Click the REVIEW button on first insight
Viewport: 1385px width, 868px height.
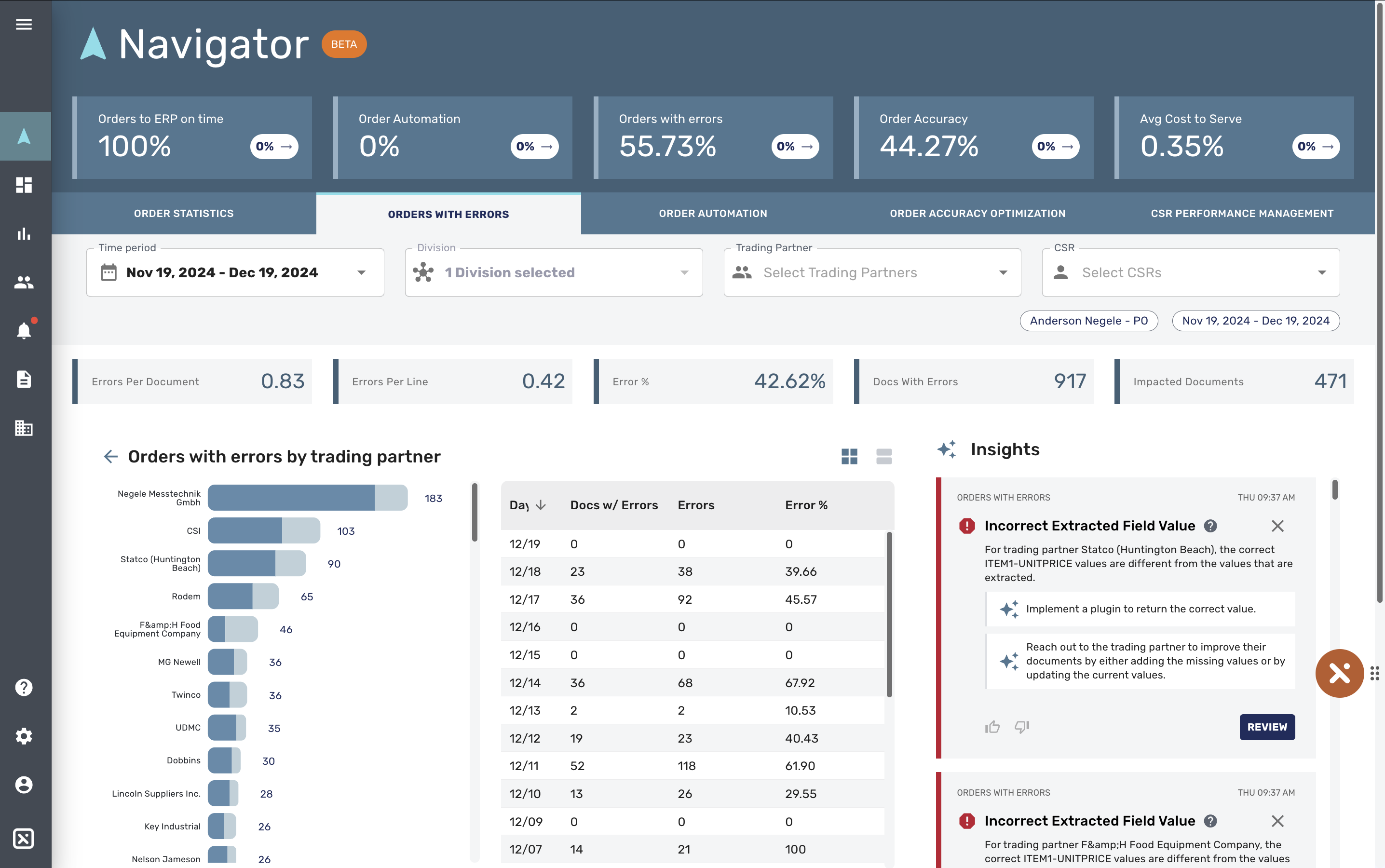(x=1267, y=727)
